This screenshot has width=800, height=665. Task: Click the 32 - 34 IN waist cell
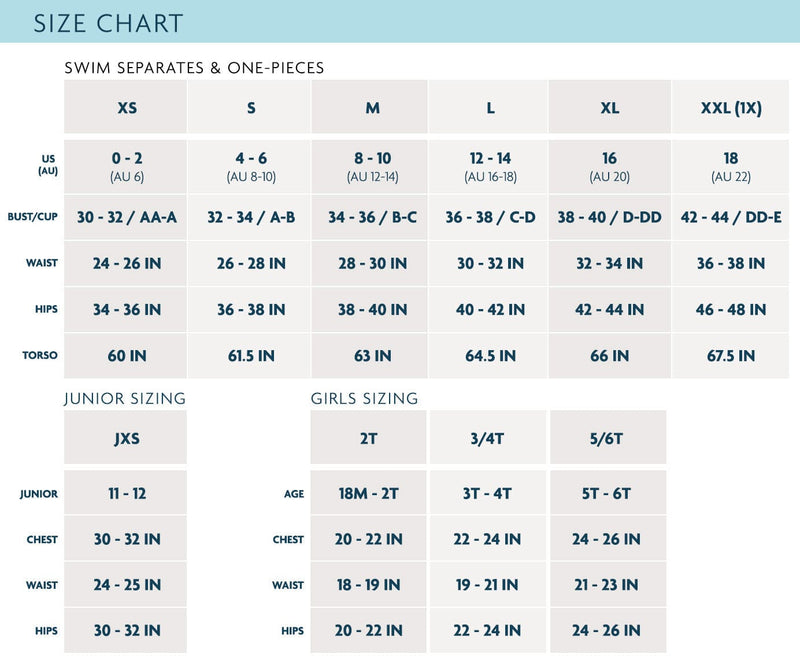(x=609, y=263)
